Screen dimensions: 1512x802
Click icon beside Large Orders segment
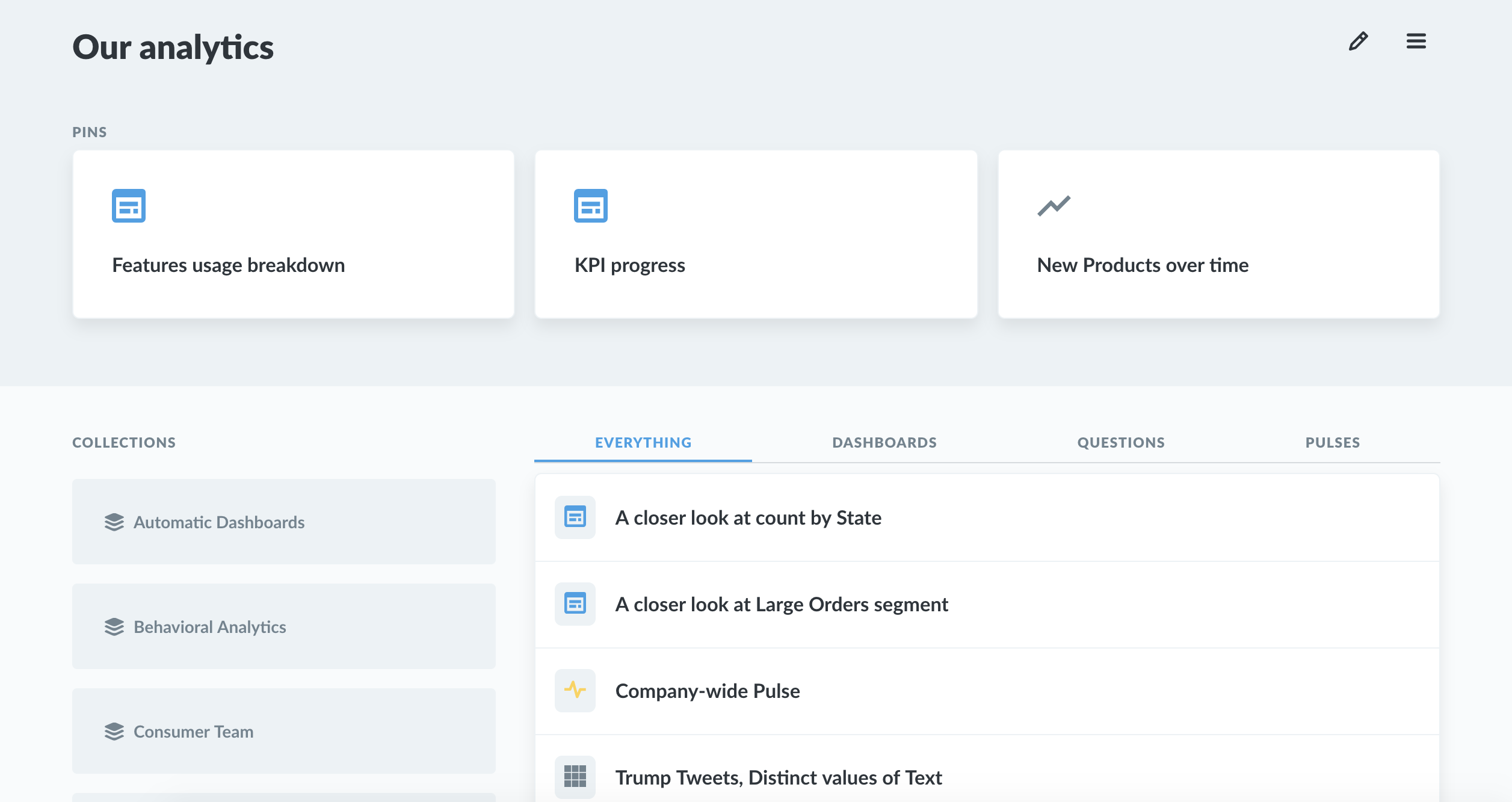click(x=575, y=603)
